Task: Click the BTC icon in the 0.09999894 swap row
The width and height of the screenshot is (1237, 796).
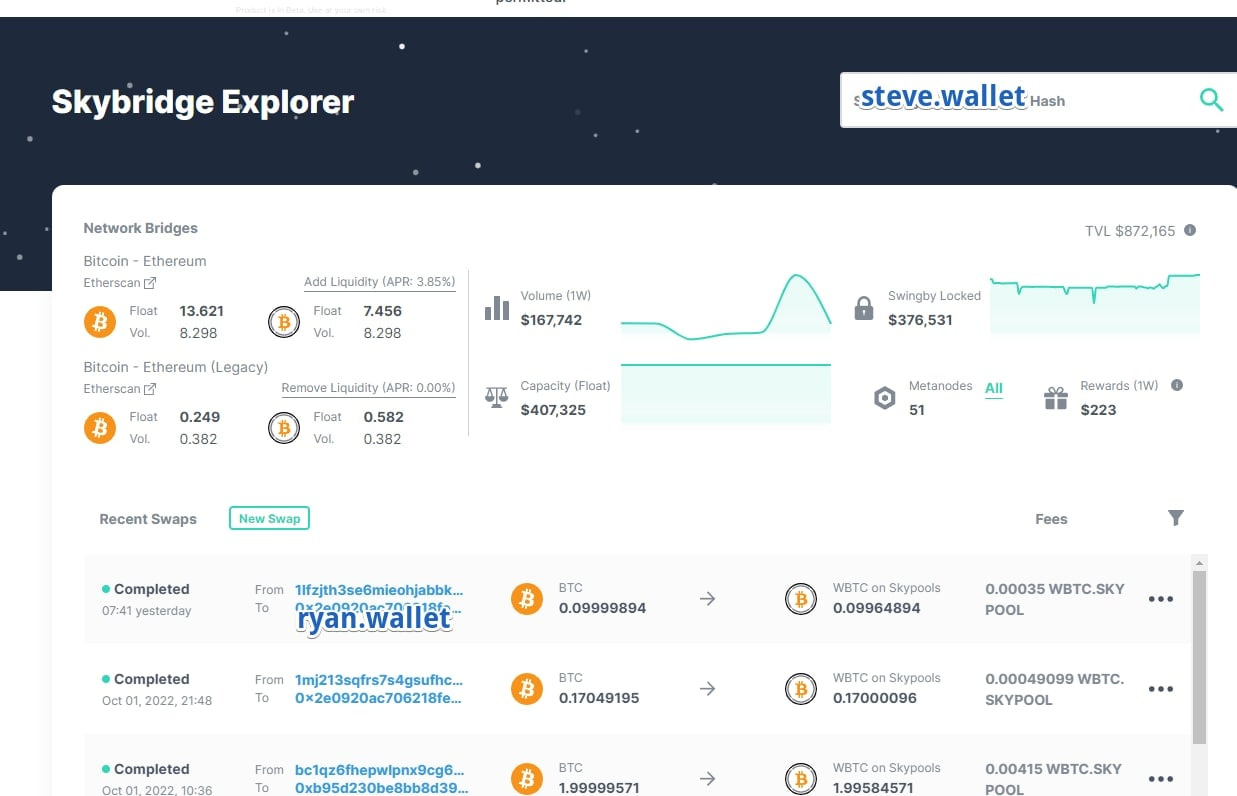Action: (527, 599)
